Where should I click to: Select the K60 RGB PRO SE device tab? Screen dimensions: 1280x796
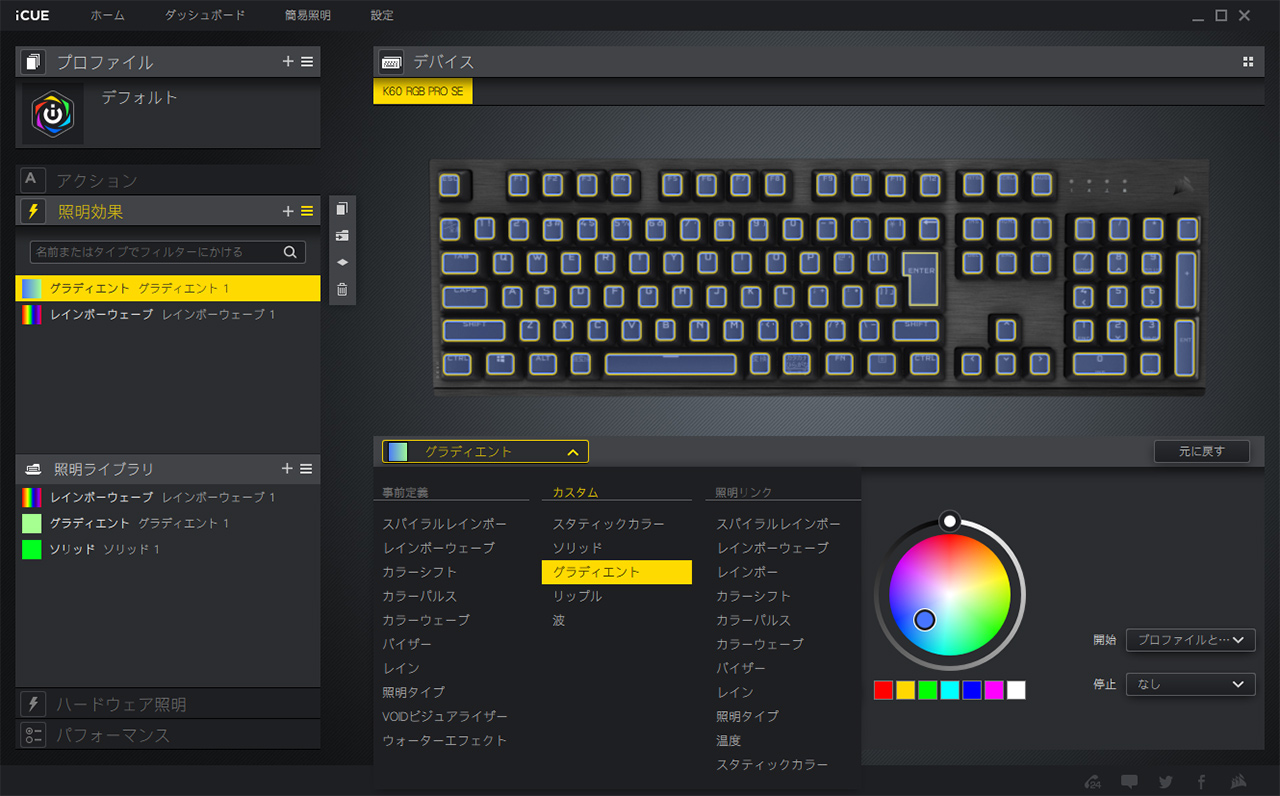click(423, 92)
